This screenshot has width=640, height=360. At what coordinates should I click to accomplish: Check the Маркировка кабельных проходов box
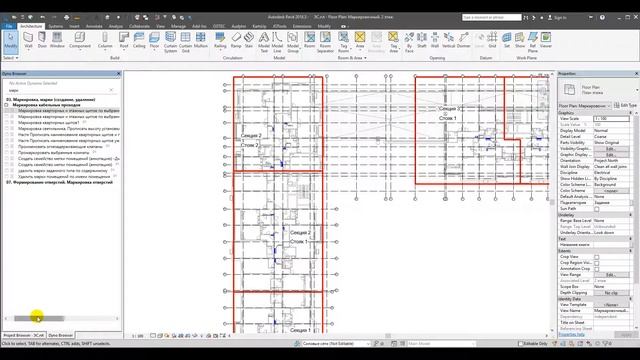[x=7, y=105]
